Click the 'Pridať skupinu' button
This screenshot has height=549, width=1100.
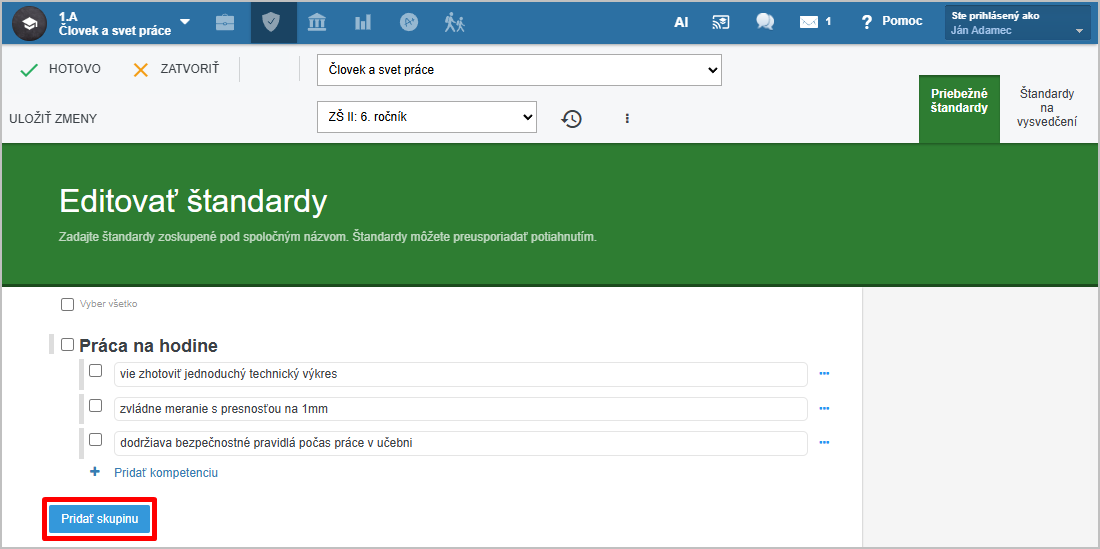coord(99,519)
